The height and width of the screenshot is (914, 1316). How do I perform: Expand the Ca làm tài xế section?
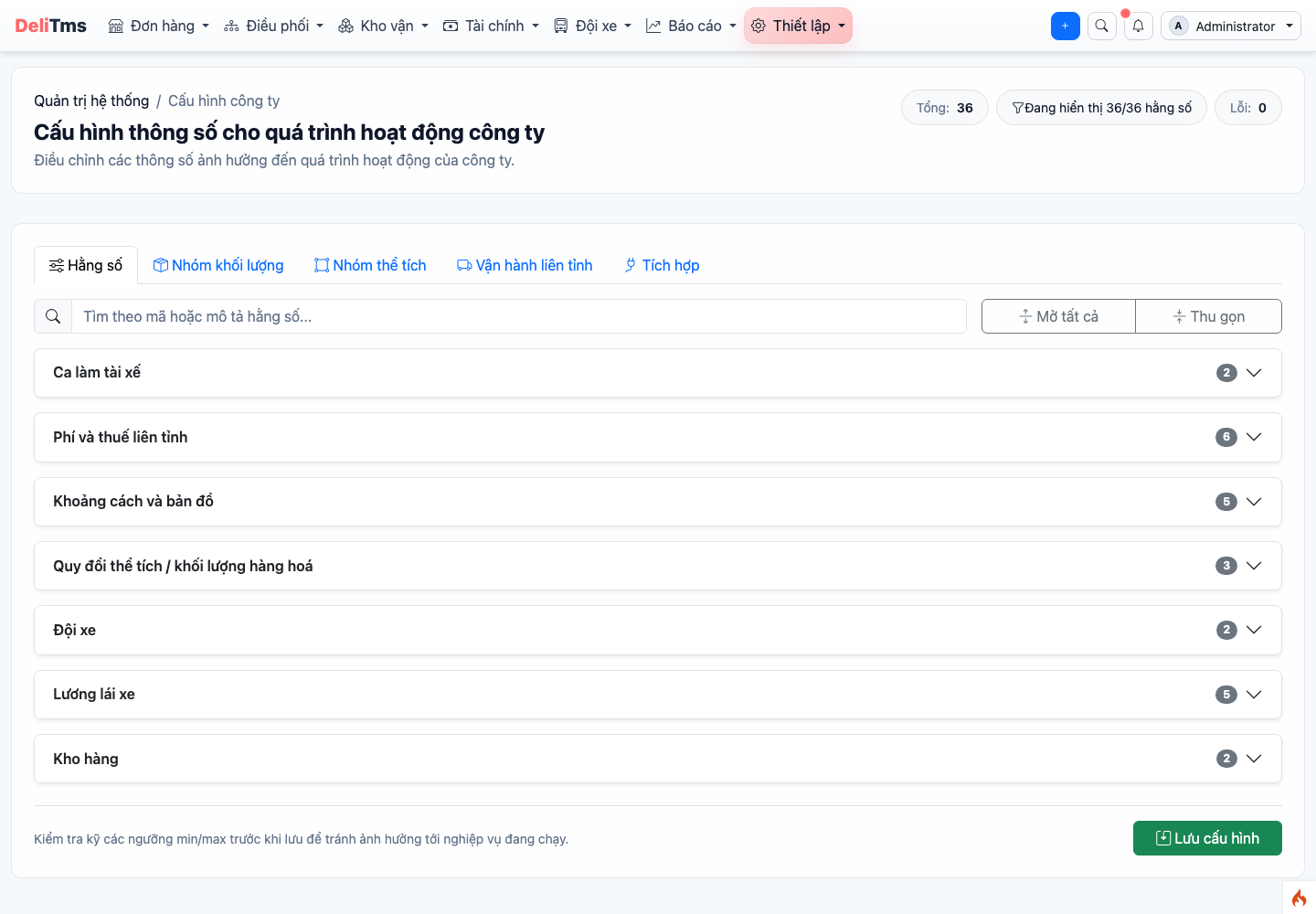(x=658, y=373)
